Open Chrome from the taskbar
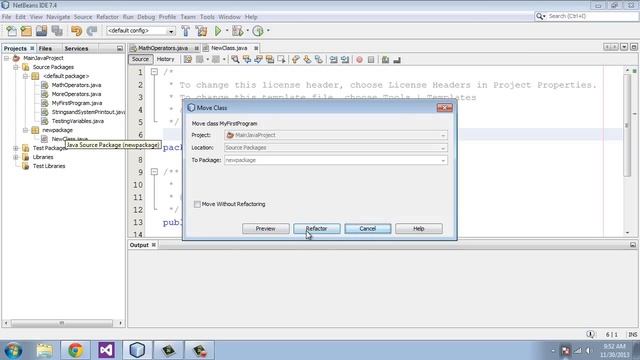The width and height of the screenshot is (640, 360). coord(76,350)
